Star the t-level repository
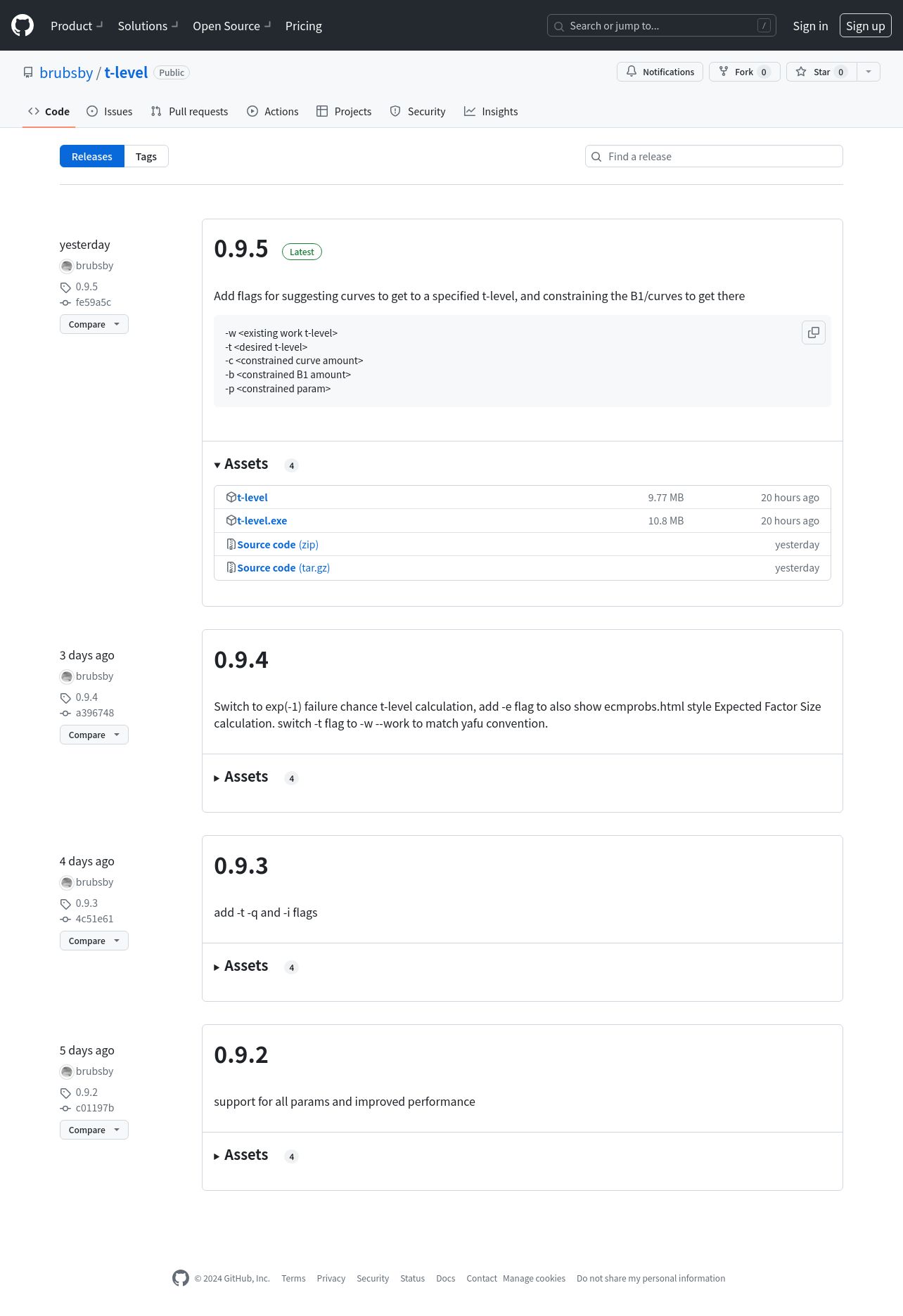Screen dimensions: 903x1316 pos(821,72)
